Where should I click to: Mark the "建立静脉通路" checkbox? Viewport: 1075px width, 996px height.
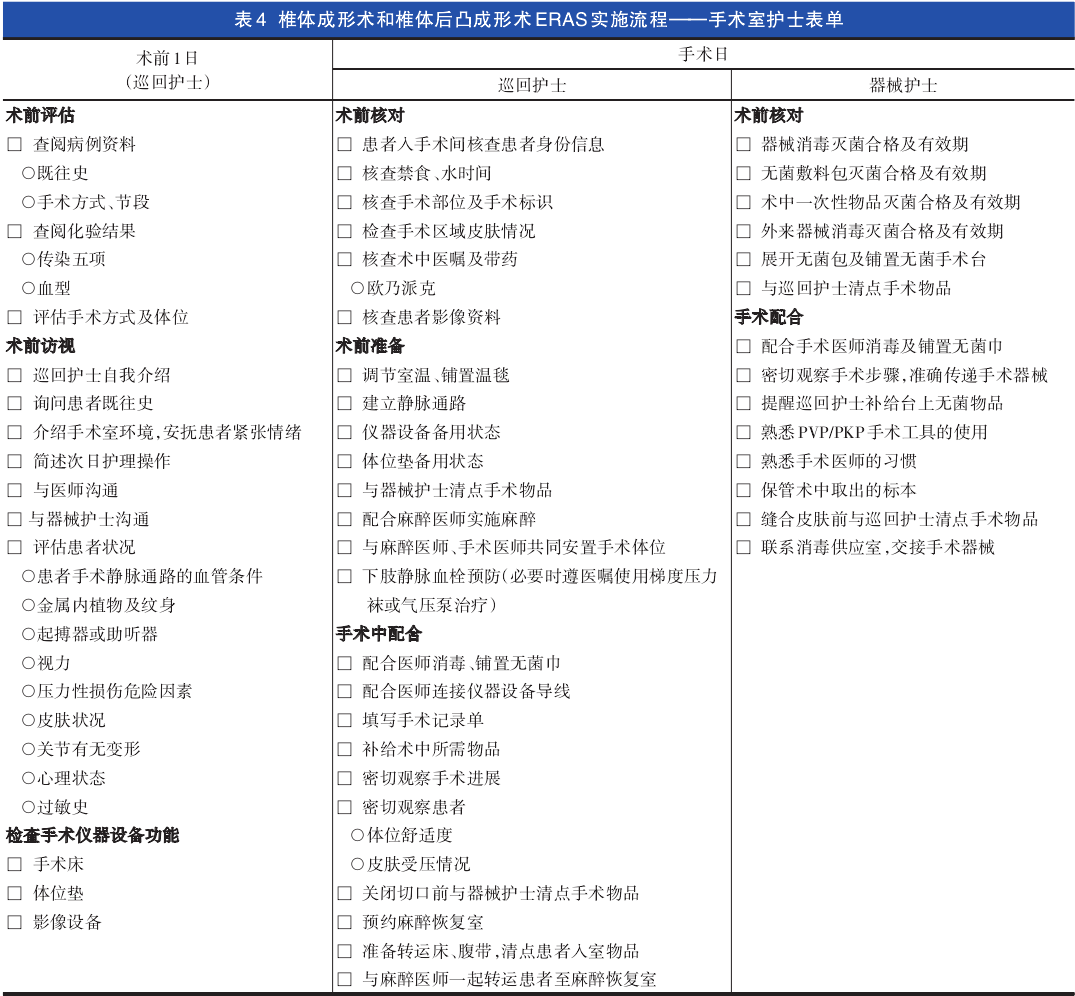[x=344, y=404]
